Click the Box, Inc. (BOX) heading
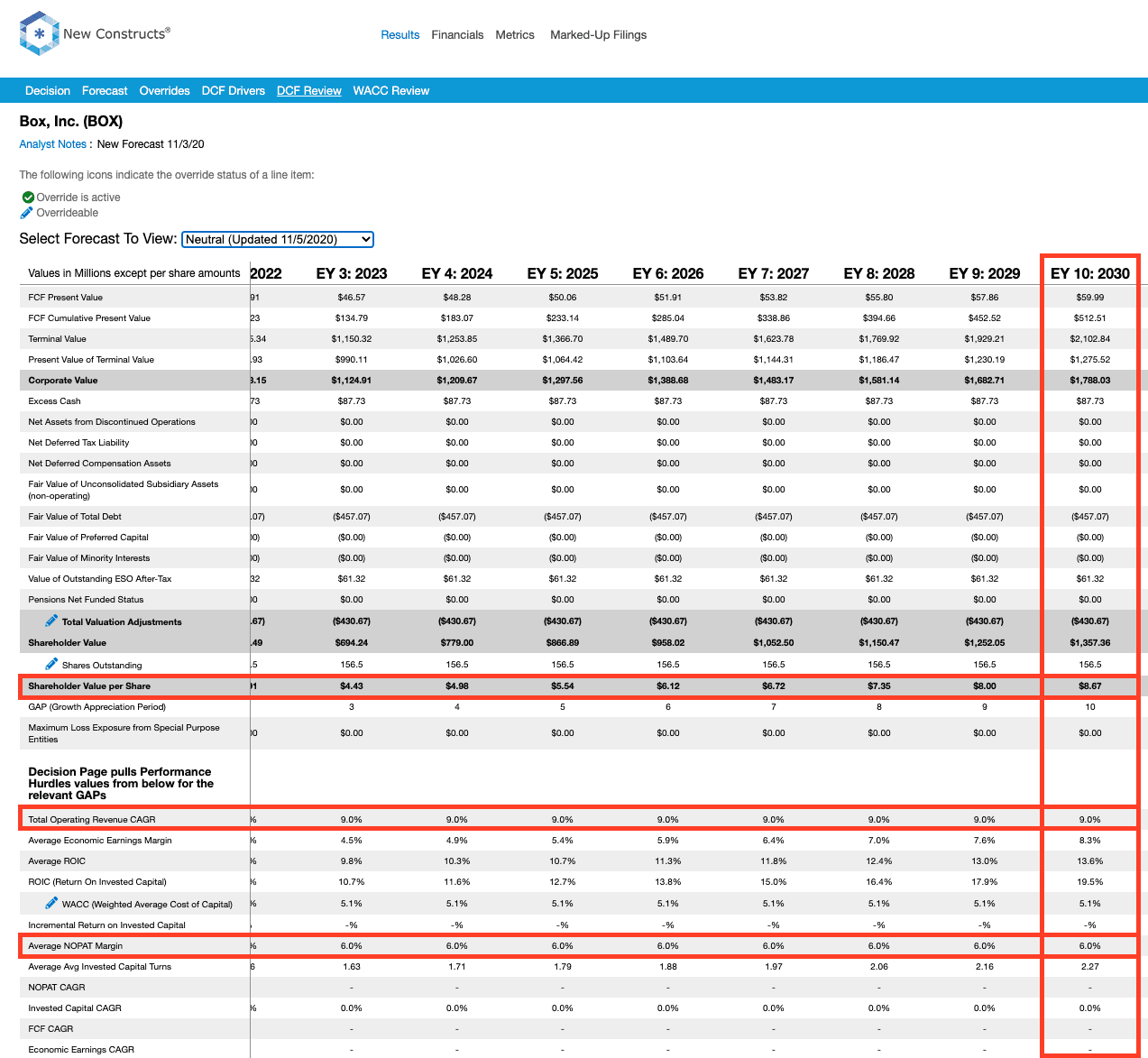This screenshot has width=1148, height=1058. tap(71, 122)
